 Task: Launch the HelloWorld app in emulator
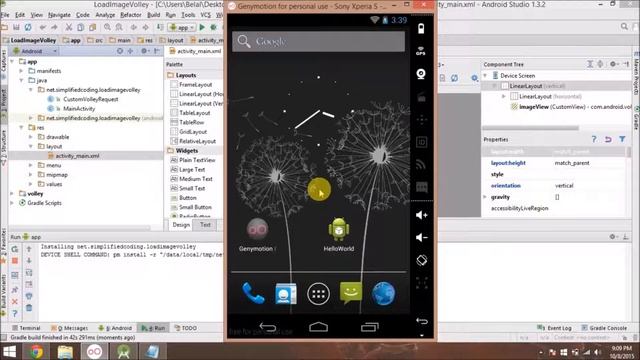pyautogui.click(x=339, y=234)
